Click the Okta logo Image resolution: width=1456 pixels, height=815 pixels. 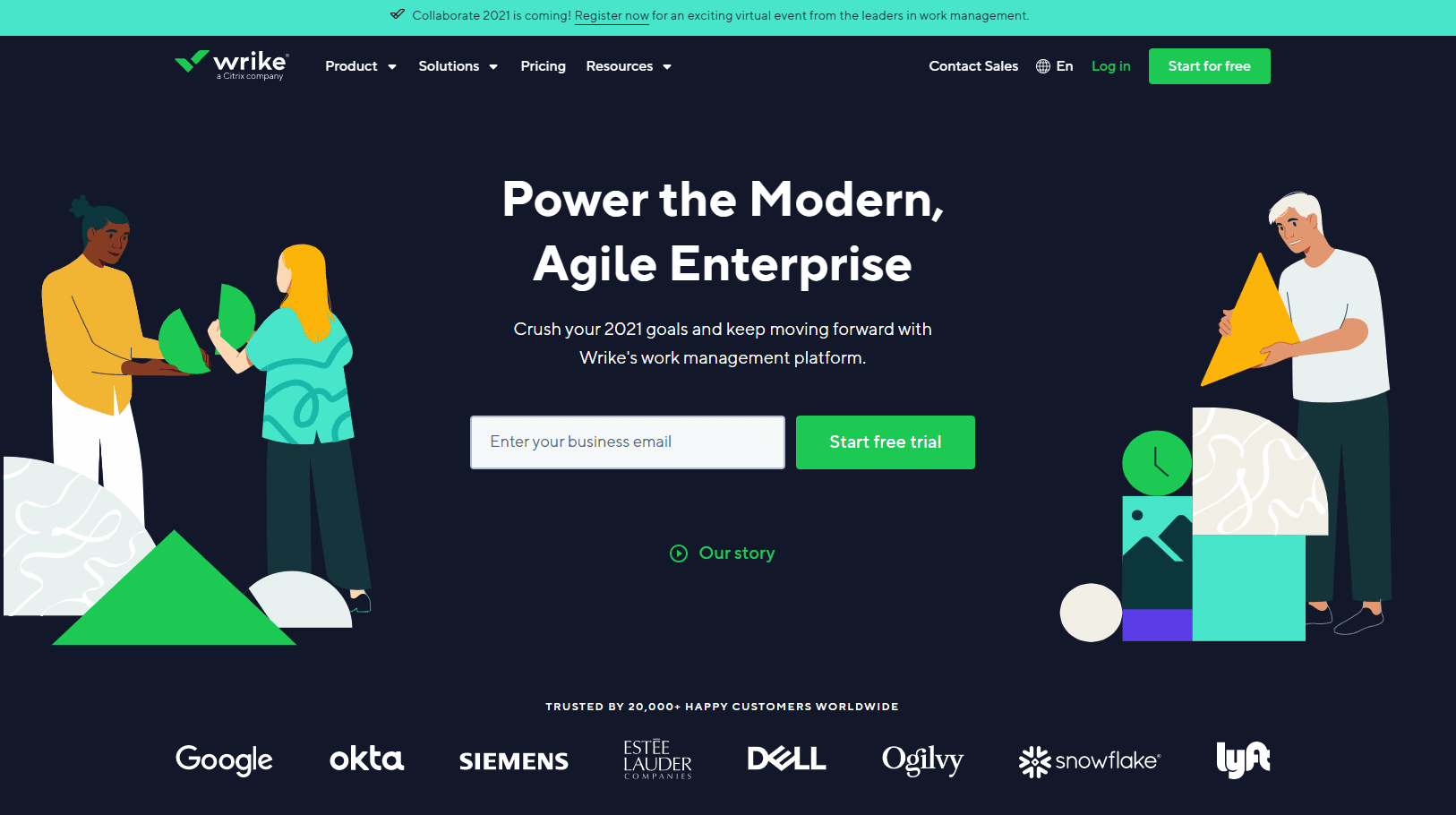tap(366, 759)
